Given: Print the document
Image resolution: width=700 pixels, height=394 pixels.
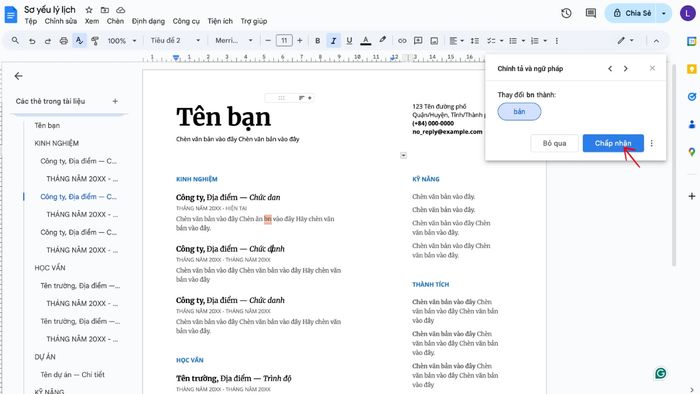Looking at the screenshot, I should point(64,41).
